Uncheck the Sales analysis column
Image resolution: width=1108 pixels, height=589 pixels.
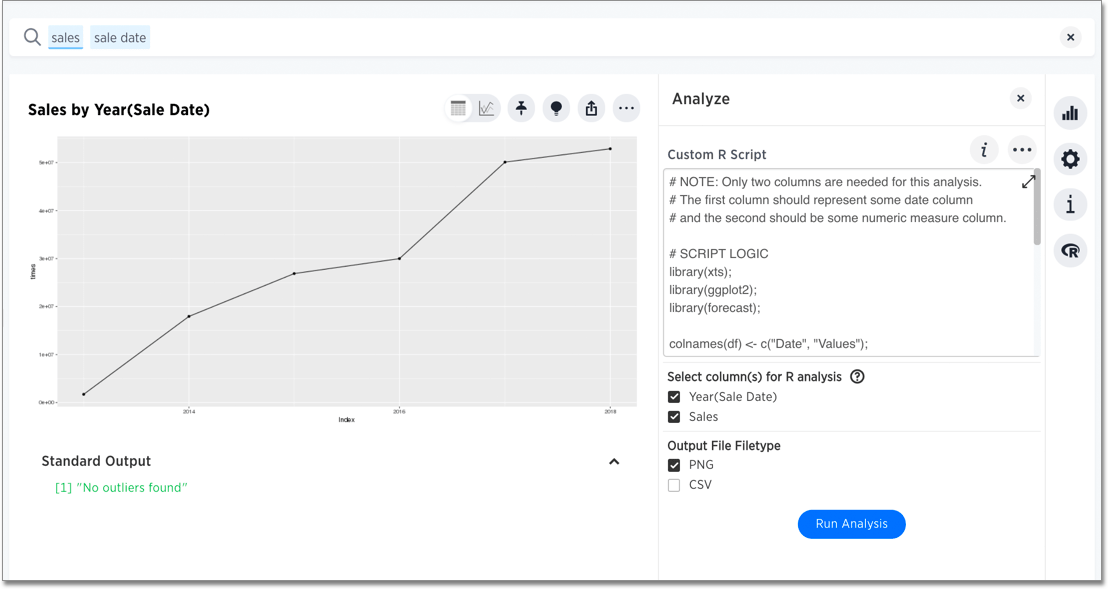[673, 416]
